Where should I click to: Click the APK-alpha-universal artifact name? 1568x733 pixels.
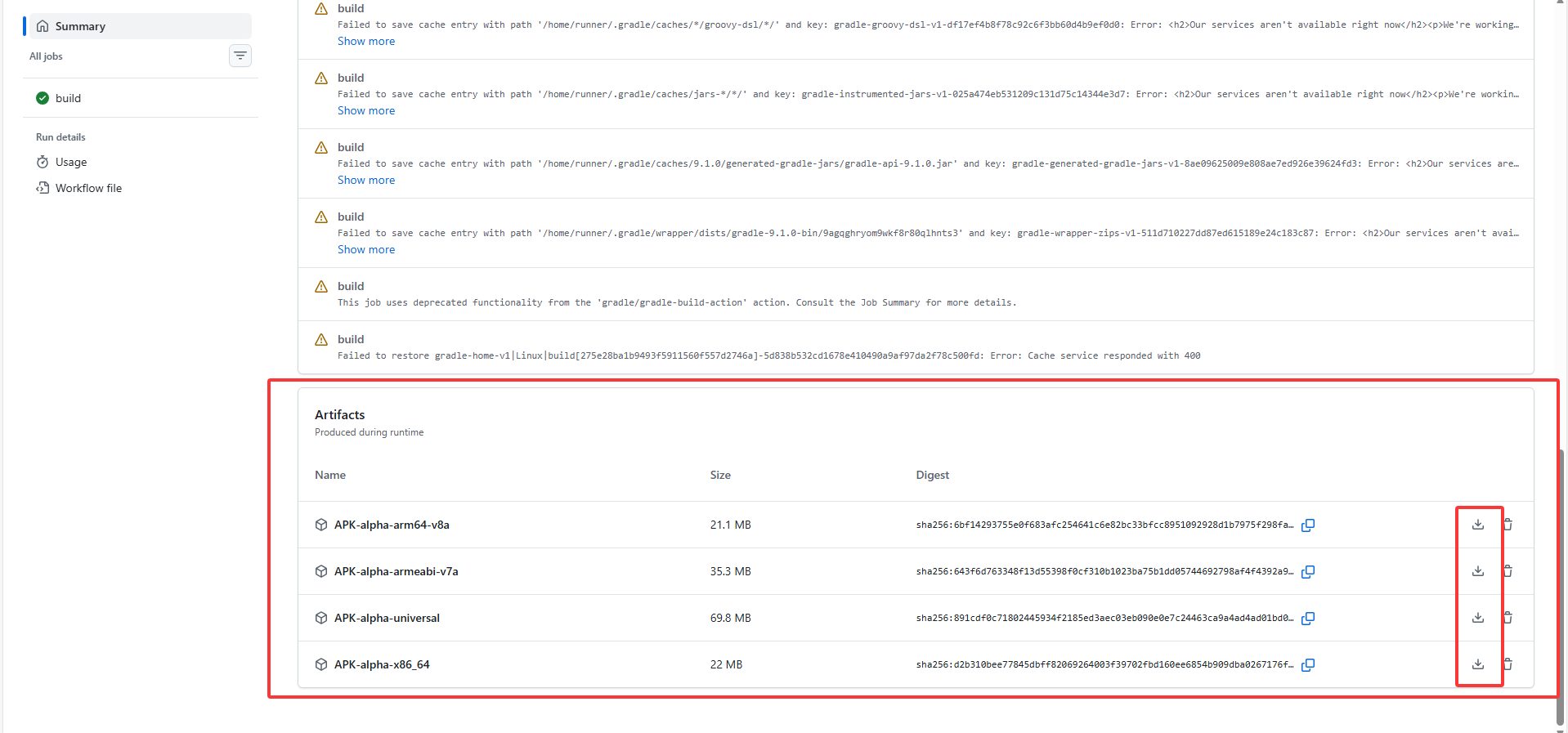click(387, 619)
